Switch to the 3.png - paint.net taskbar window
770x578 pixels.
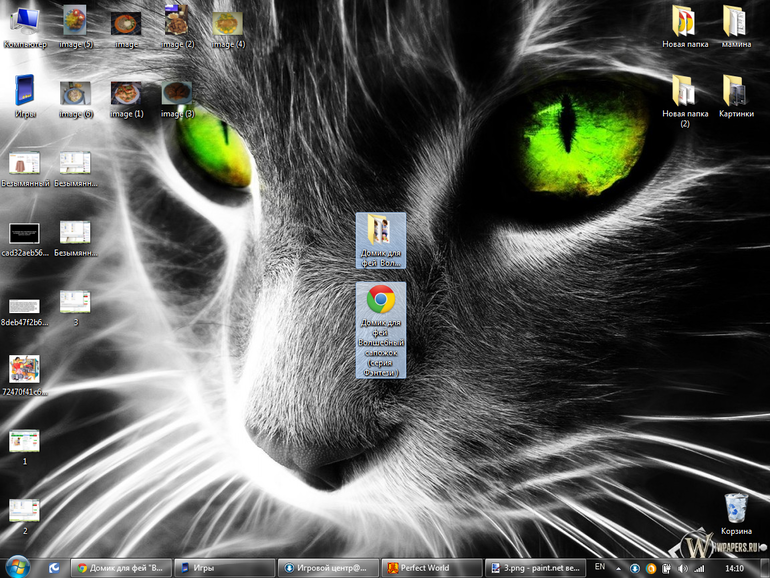point(535,568)
